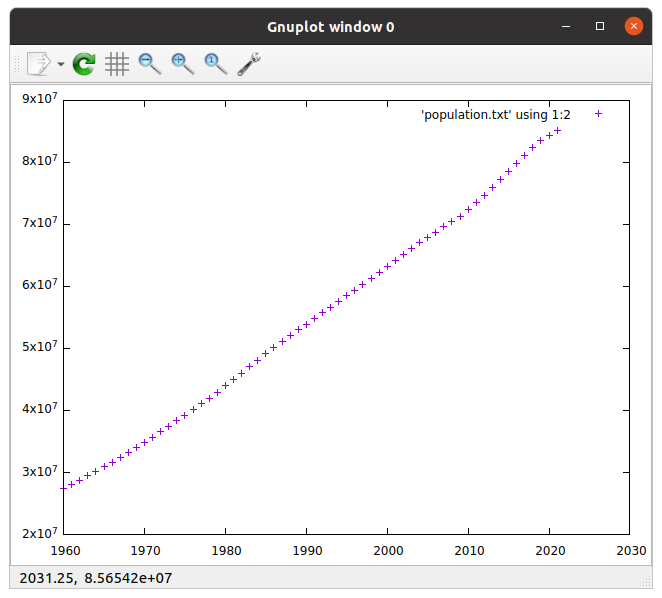Click the zoom-out magnifier for previous zoom
The width and height of the screenshot is (662, 598).
pyautogui.click(x=150, y=64)
